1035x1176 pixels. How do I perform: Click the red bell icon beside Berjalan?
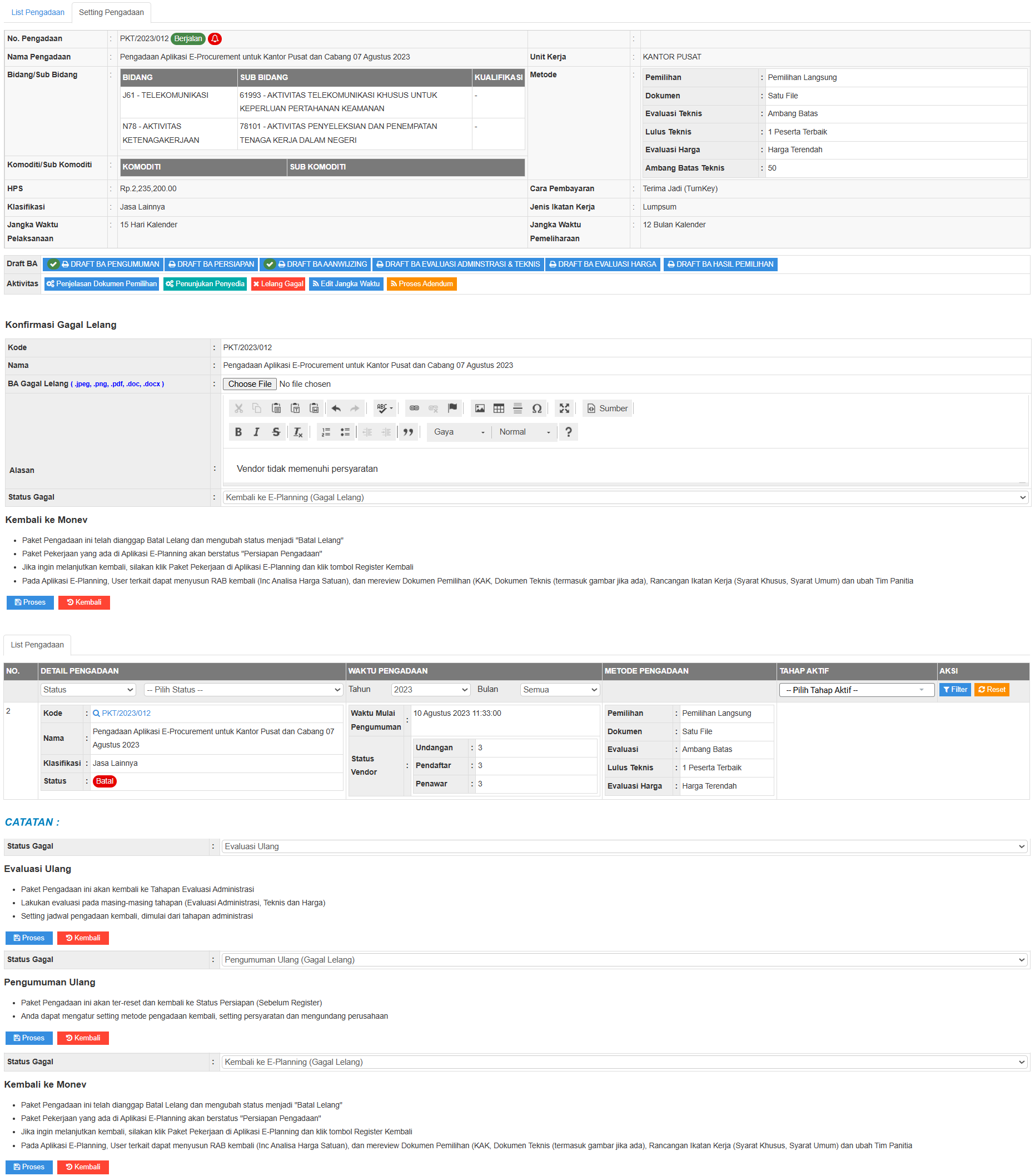pos(215,38)
